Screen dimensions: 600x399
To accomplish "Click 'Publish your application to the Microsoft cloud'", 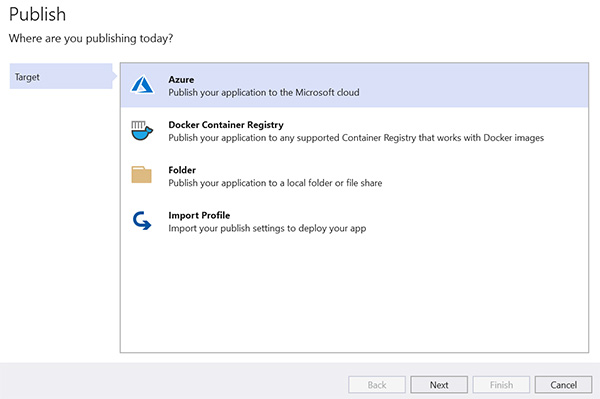I will pos(264,93).
